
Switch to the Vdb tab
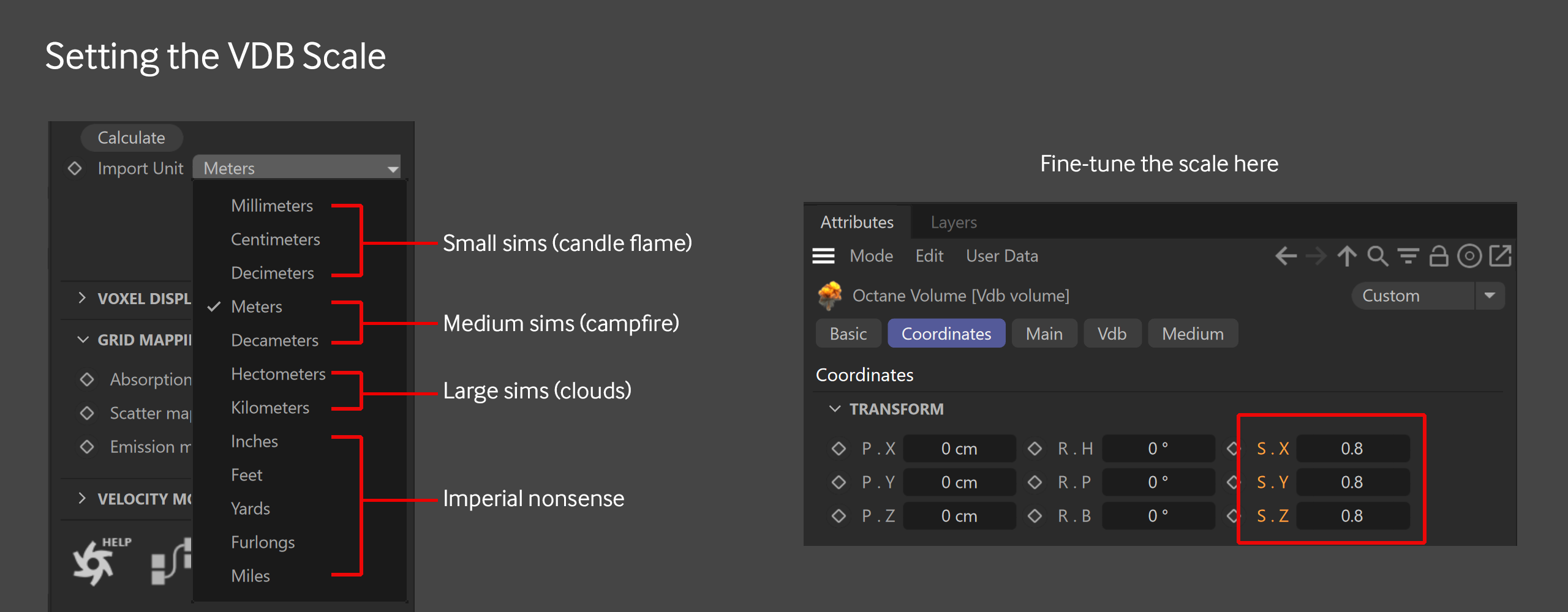point(1112,334)
